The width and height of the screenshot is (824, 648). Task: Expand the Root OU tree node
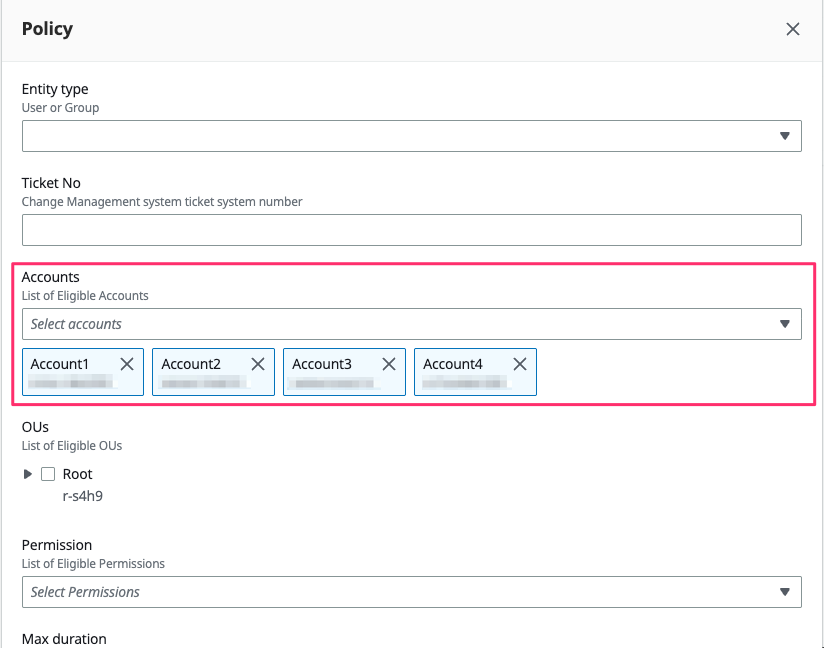(x=28, y=474)
